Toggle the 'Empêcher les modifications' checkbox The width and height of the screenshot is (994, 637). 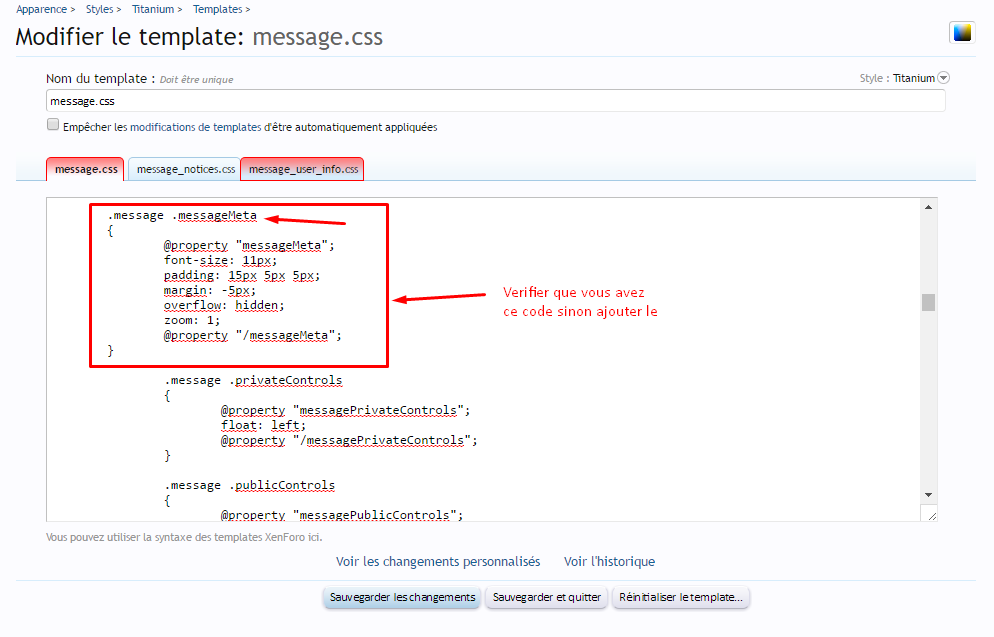53,125
